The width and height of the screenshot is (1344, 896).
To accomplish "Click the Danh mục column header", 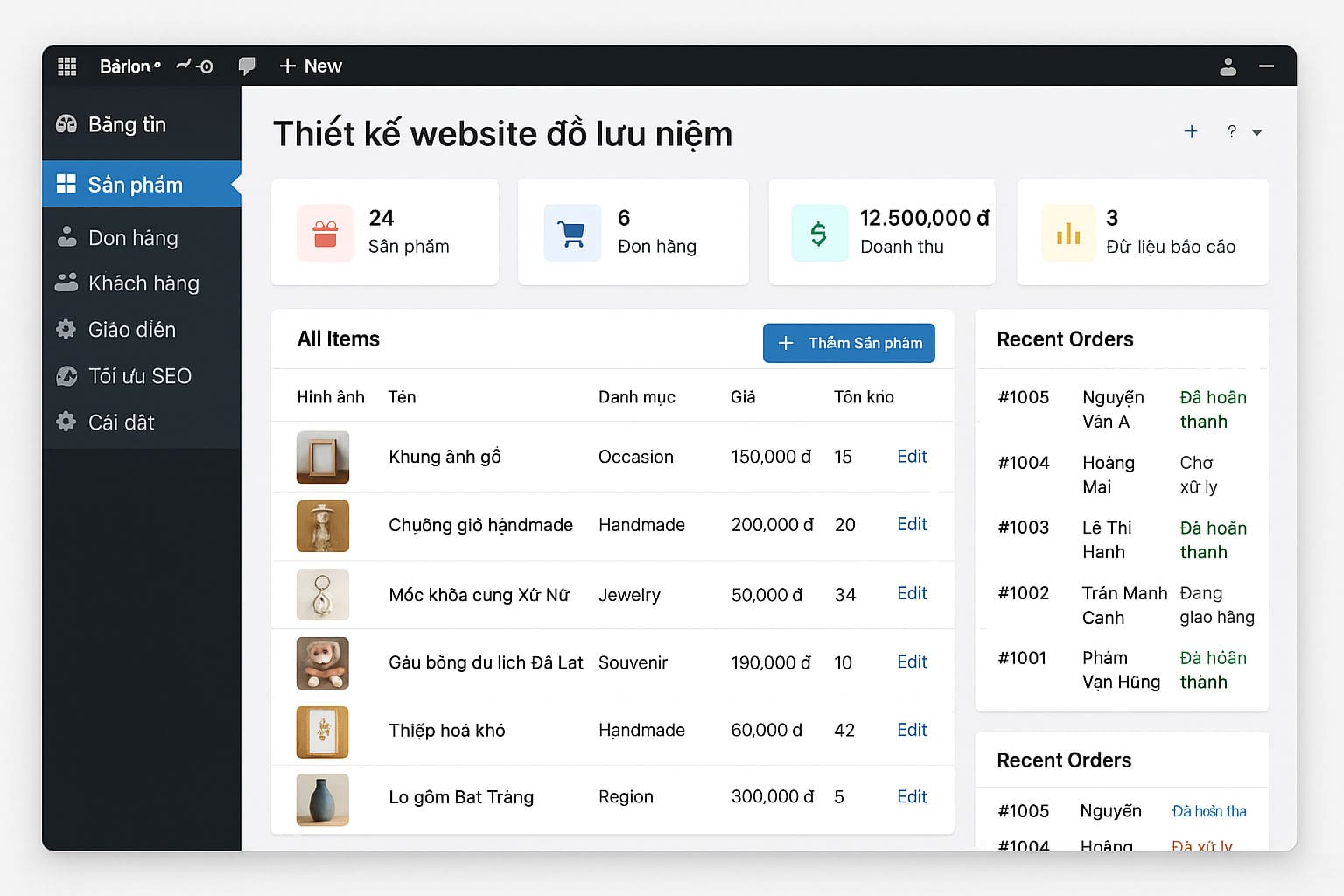I will tap(637, 397).
